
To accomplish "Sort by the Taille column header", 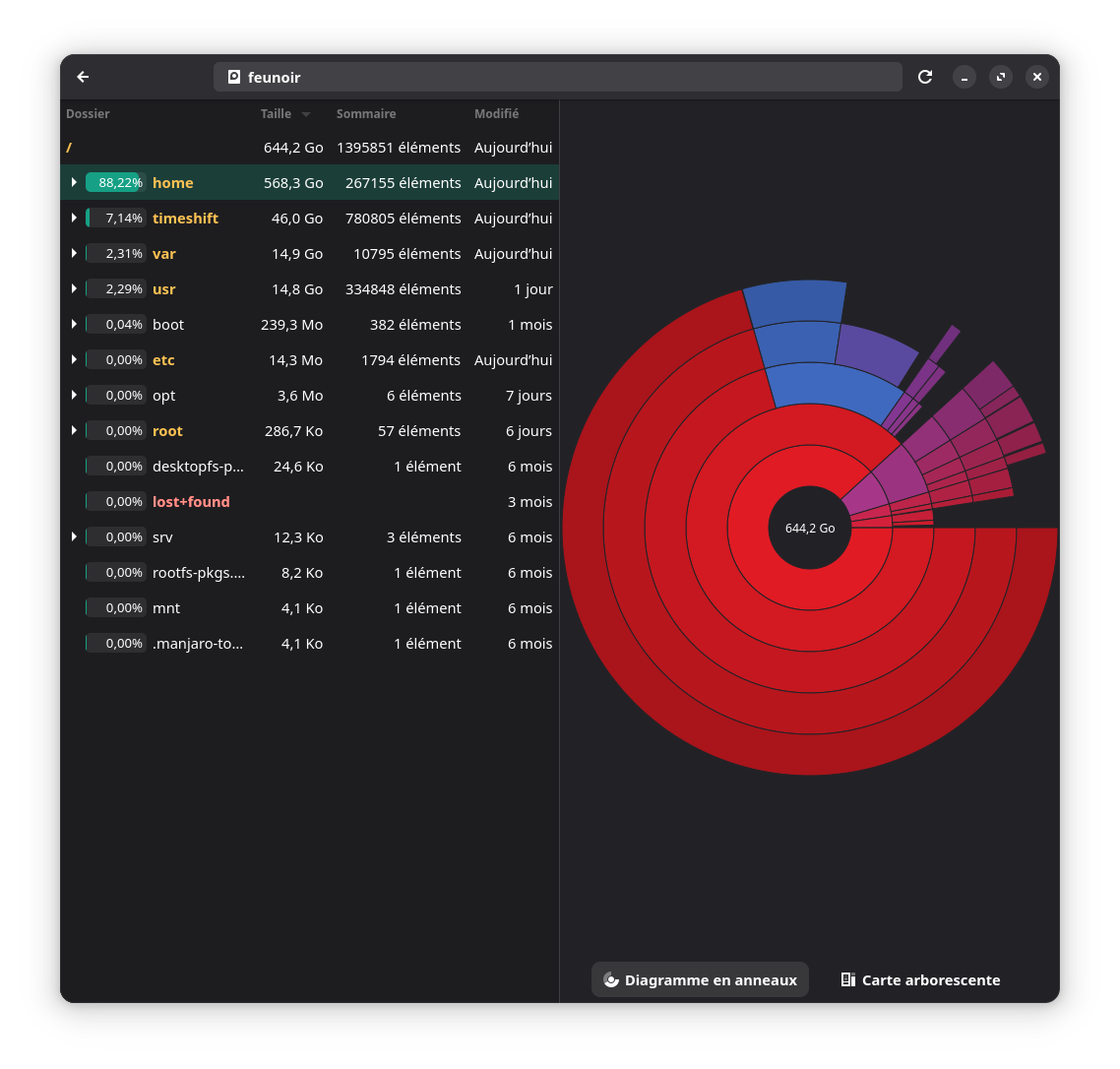I will pyautogui.click(x=284, y=113).
